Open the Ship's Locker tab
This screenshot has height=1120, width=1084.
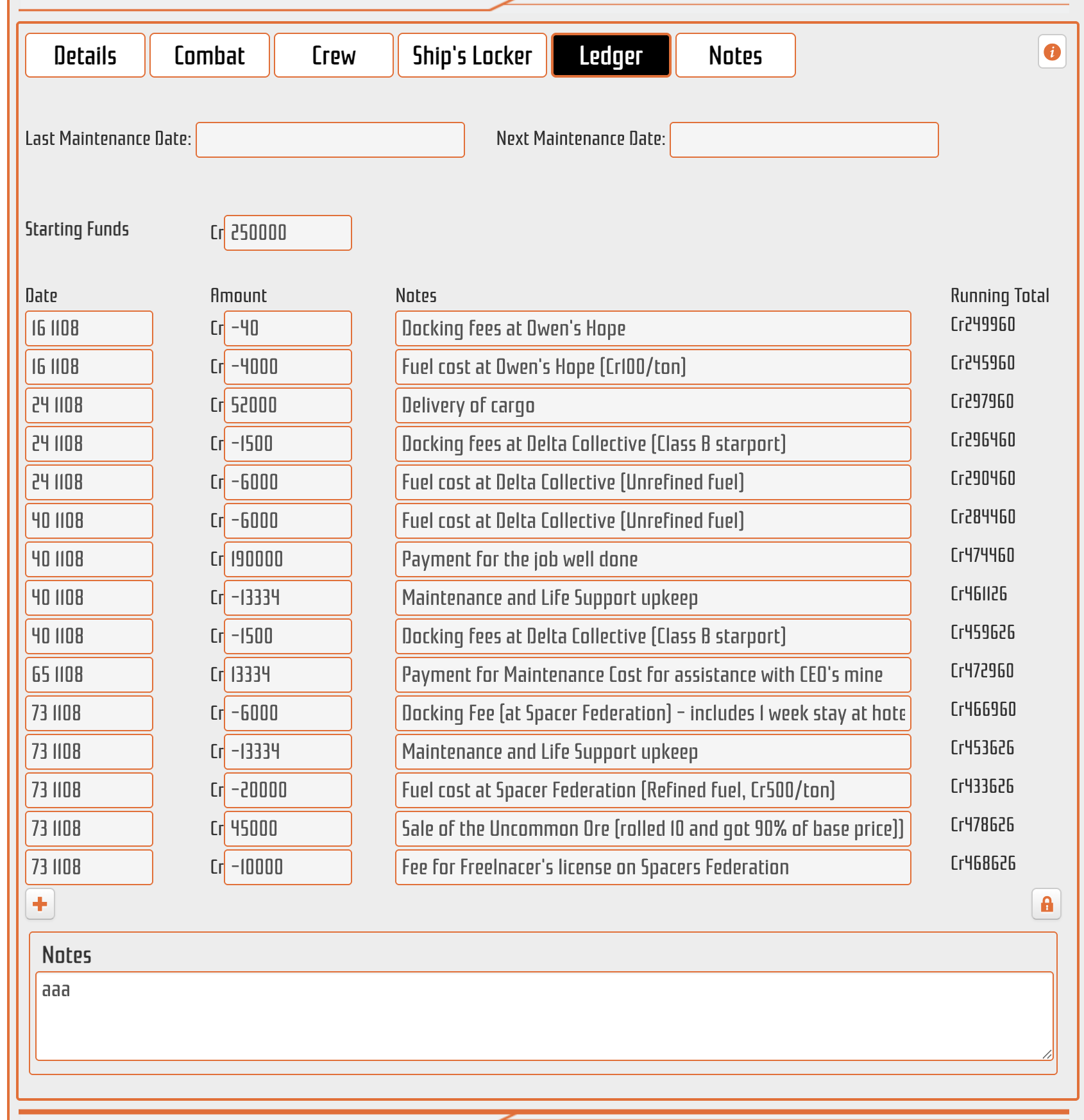(x=472, y=56)
